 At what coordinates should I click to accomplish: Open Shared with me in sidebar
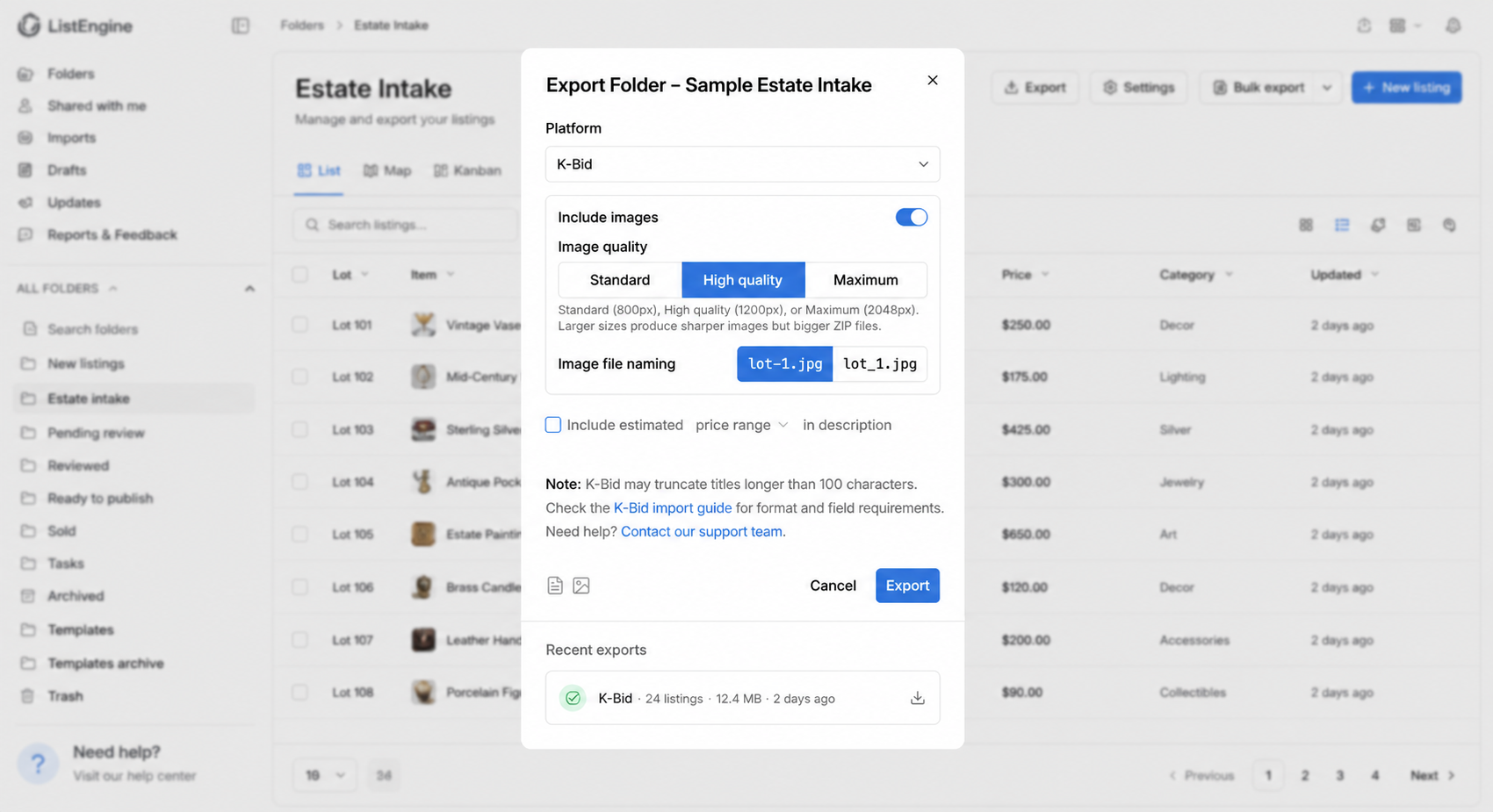click(x=97, y=105)
